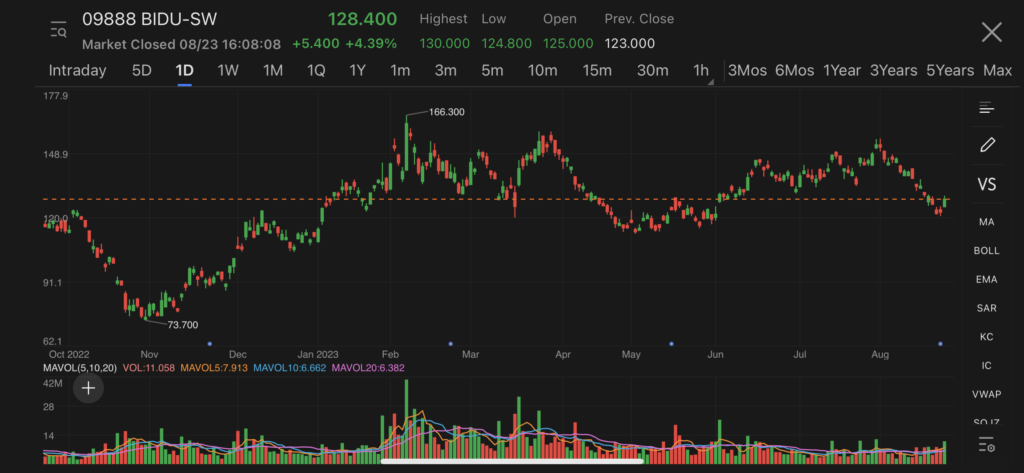Open the VS comparison tool
This screenshot has width=1024, height=473.
click(986, 184)
